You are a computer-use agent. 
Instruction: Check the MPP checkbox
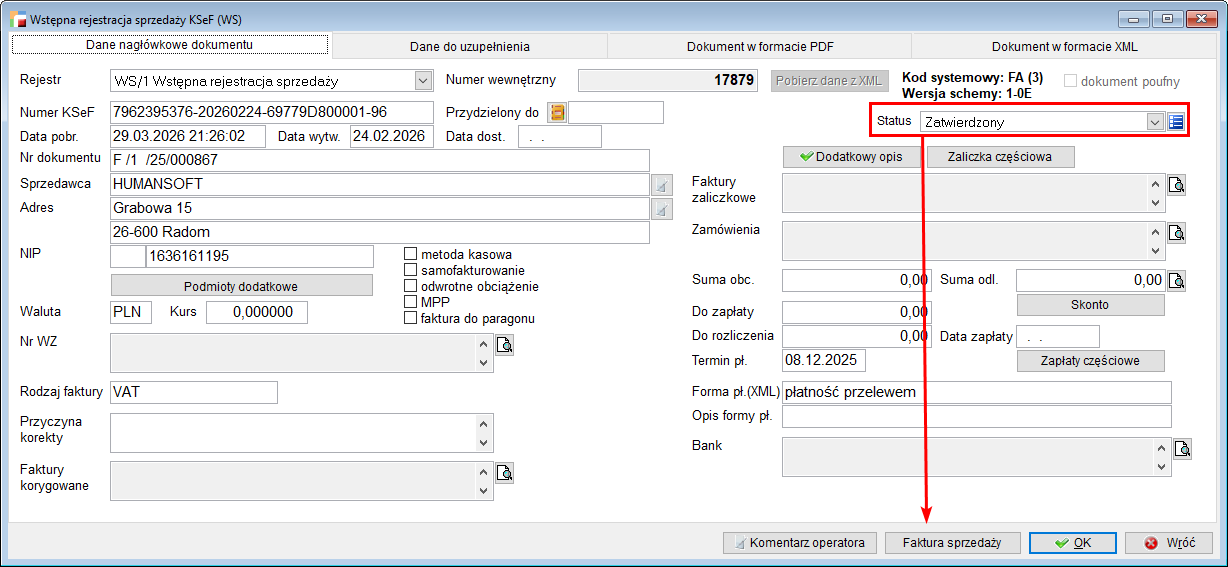[x=410, y=302]
